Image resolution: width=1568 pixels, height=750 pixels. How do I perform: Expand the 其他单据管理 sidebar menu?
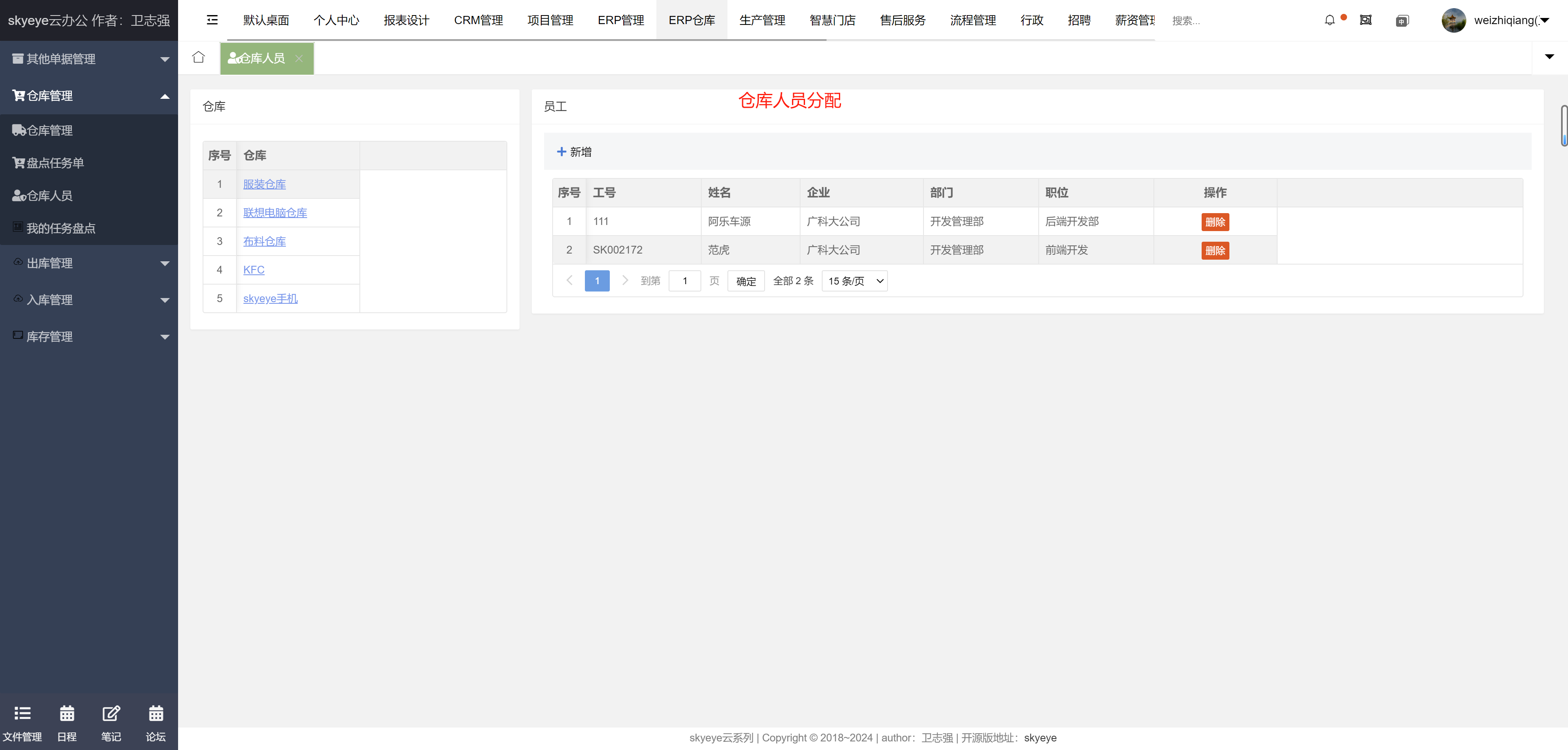(x=89, y=59)
